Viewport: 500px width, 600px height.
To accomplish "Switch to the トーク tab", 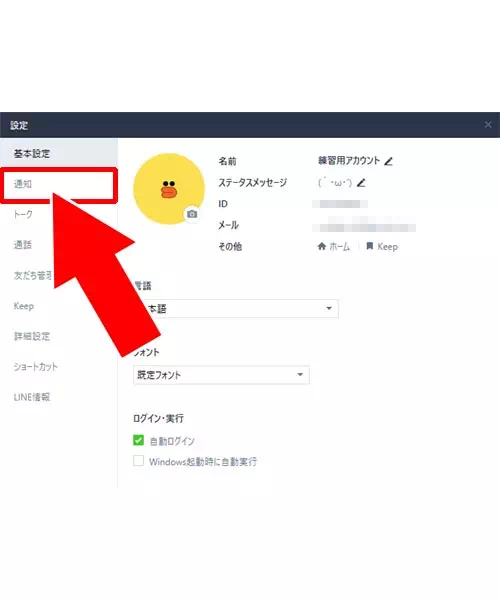I will click(23, 214).
